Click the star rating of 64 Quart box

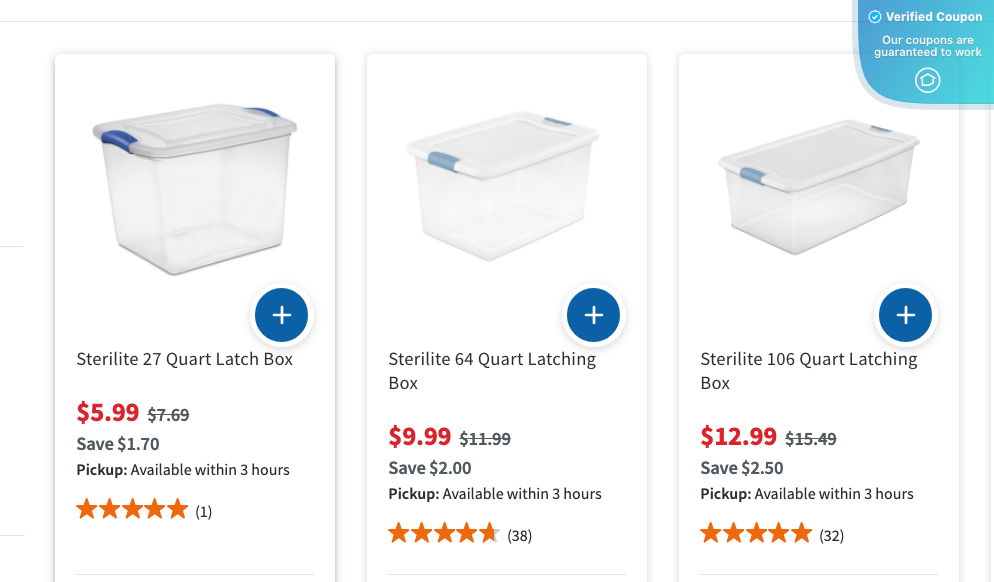(444, 534)
